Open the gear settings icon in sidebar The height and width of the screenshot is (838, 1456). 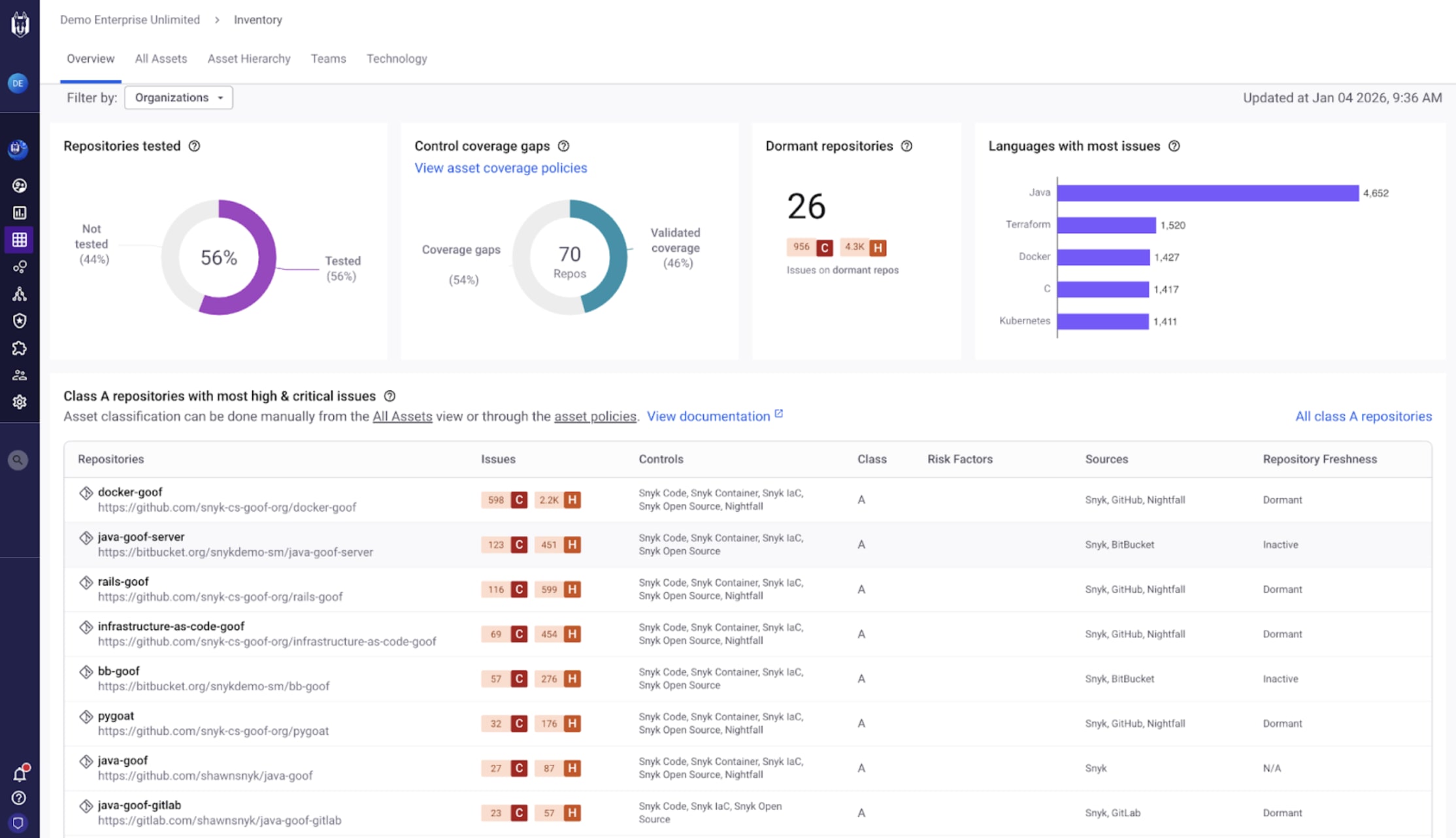20,401
